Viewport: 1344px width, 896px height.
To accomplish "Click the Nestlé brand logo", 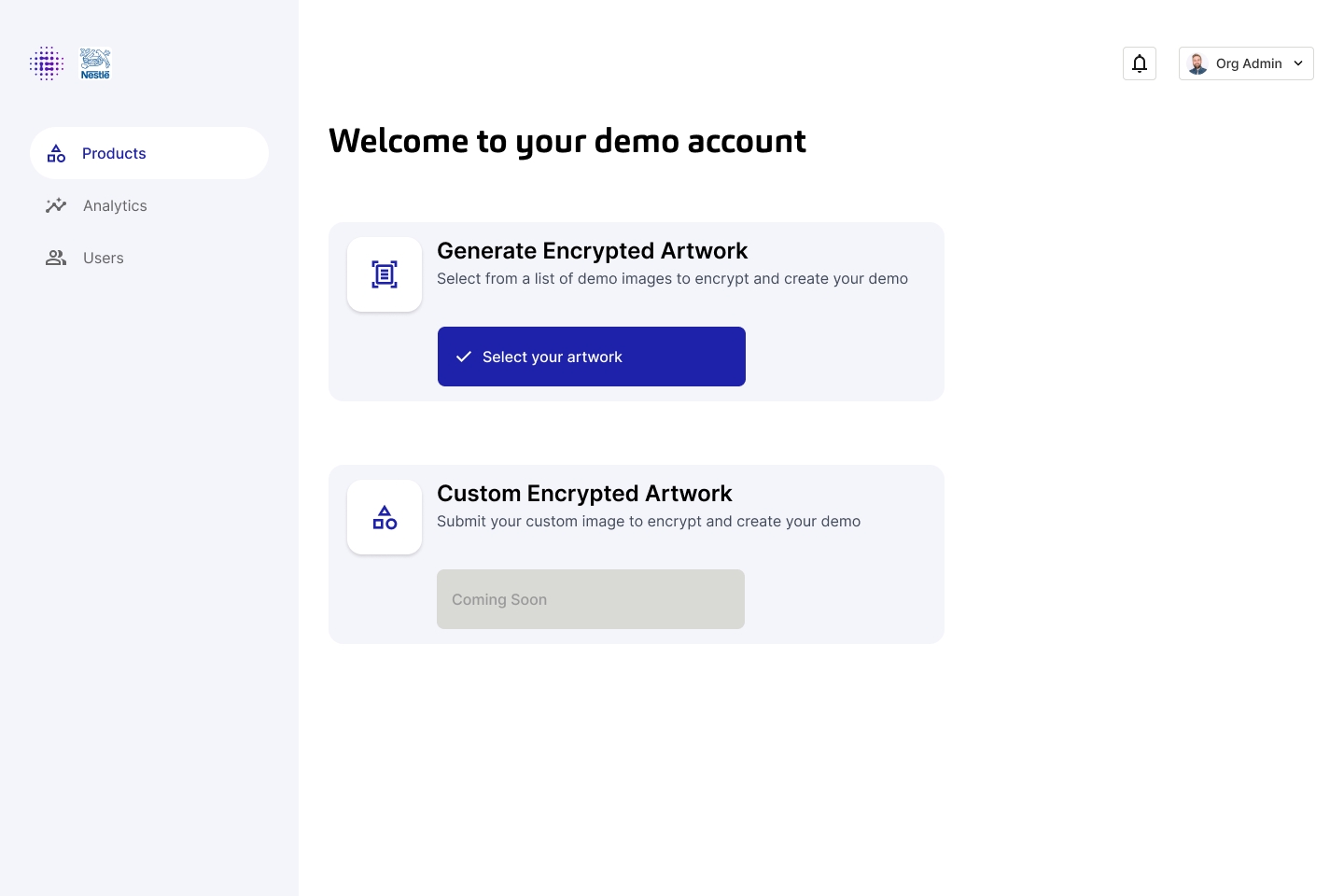I will coord(95,63).
